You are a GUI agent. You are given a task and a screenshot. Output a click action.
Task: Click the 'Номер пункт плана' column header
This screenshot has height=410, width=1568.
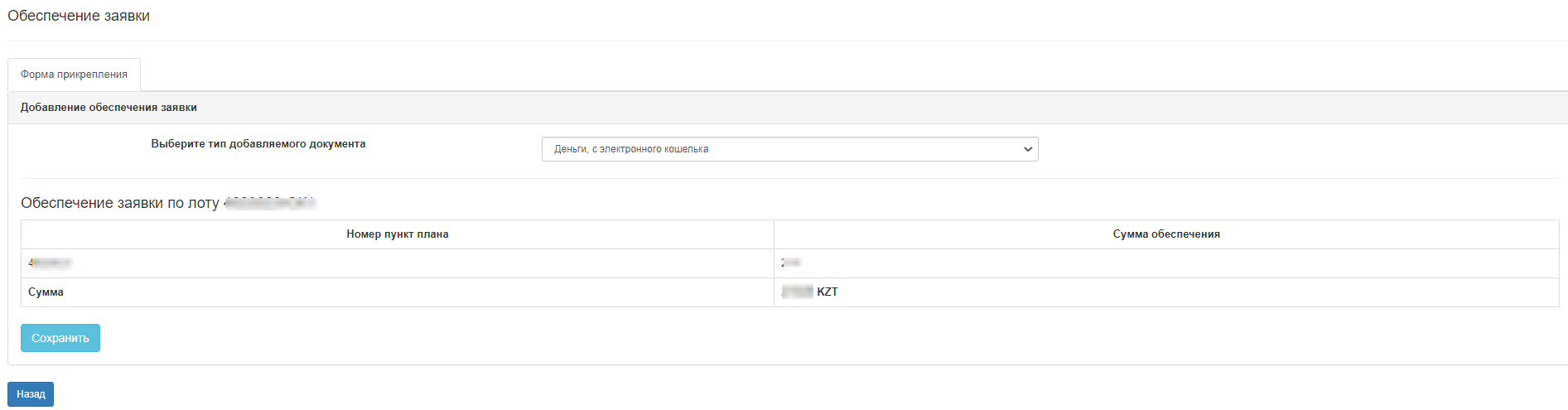click(398, 234)
